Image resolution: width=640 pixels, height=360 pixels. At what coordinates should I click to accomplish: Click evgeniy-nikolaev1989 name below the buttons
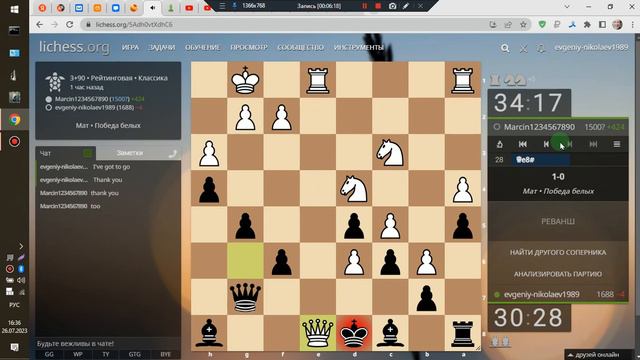542,294
